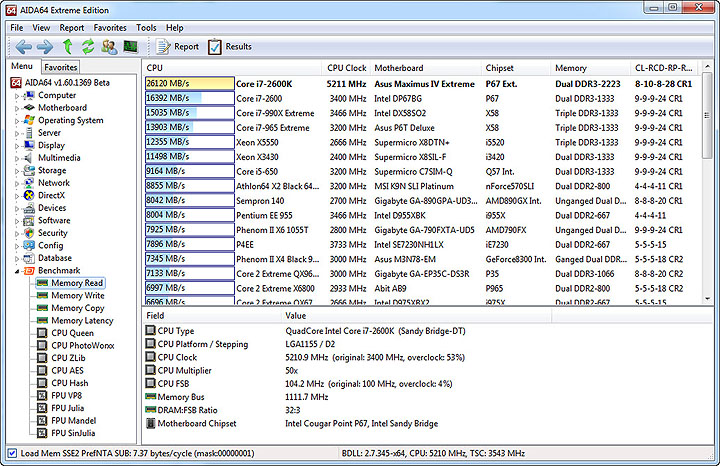
Task: Switch to the Favorites tab
Action: [60, 67]
